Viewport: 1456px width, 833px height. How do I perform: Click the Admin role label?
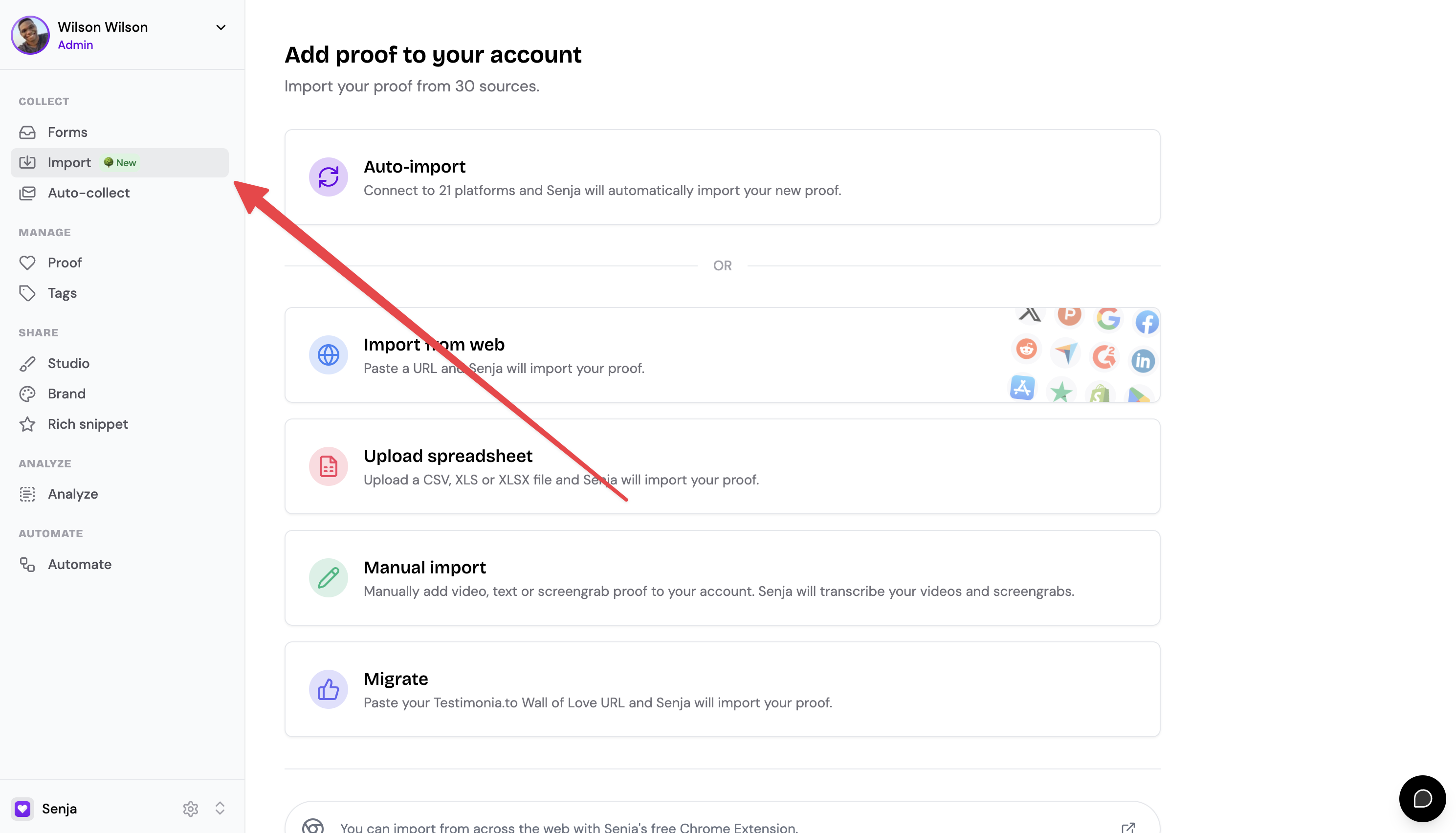pos(75,44)
